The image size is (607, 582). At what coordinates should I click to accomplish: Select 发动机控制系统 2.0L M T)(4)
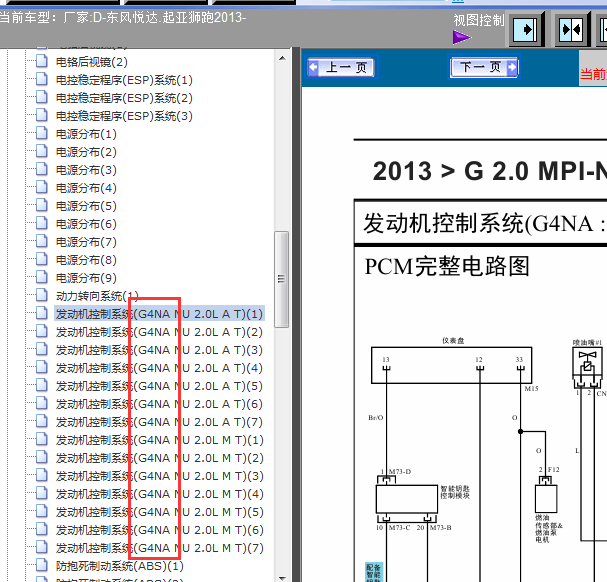point(159,494)
